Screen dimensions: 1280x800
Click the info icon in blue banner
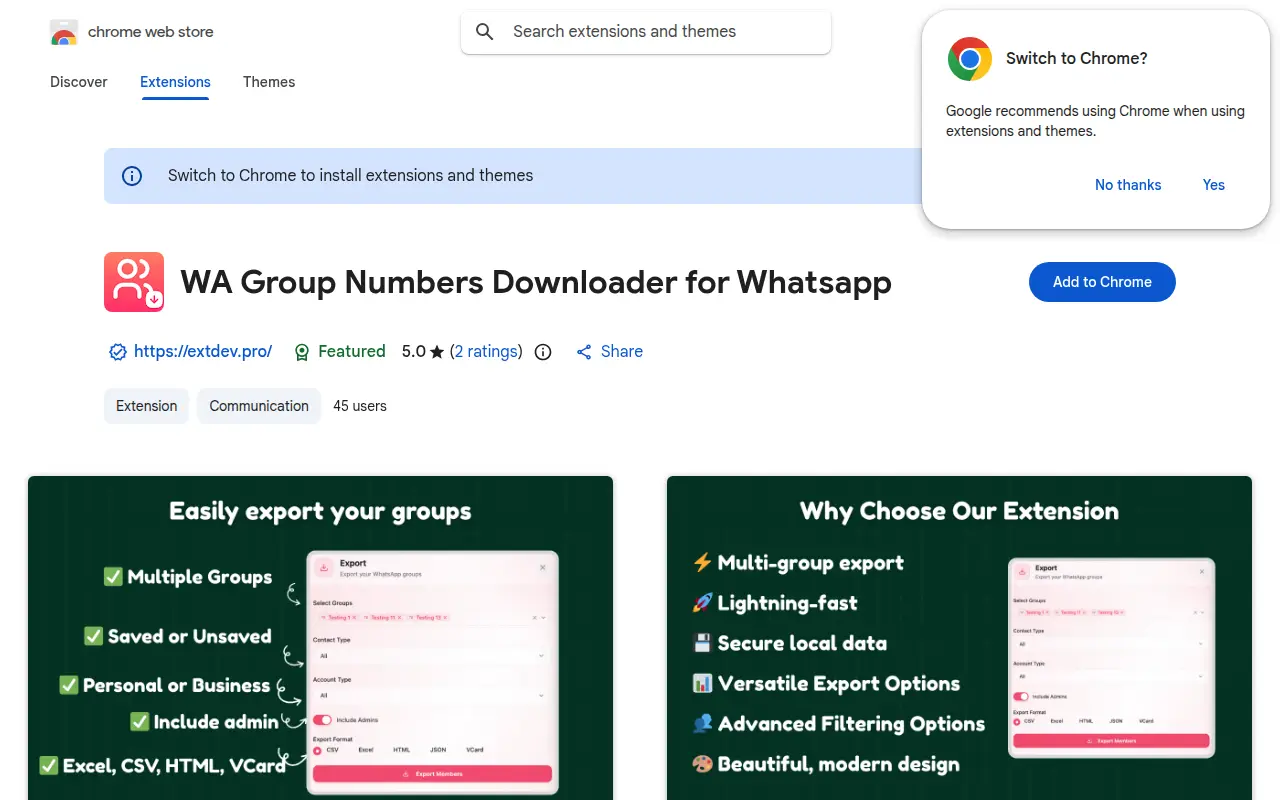(x=132, y=176)
